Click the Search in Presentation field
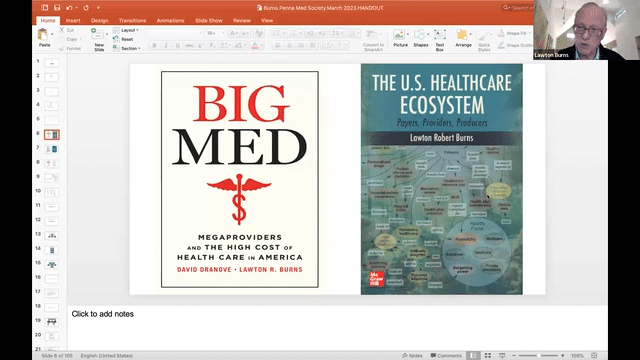The height and width of the screenshot is (360, 640). (x=517, y=8)
